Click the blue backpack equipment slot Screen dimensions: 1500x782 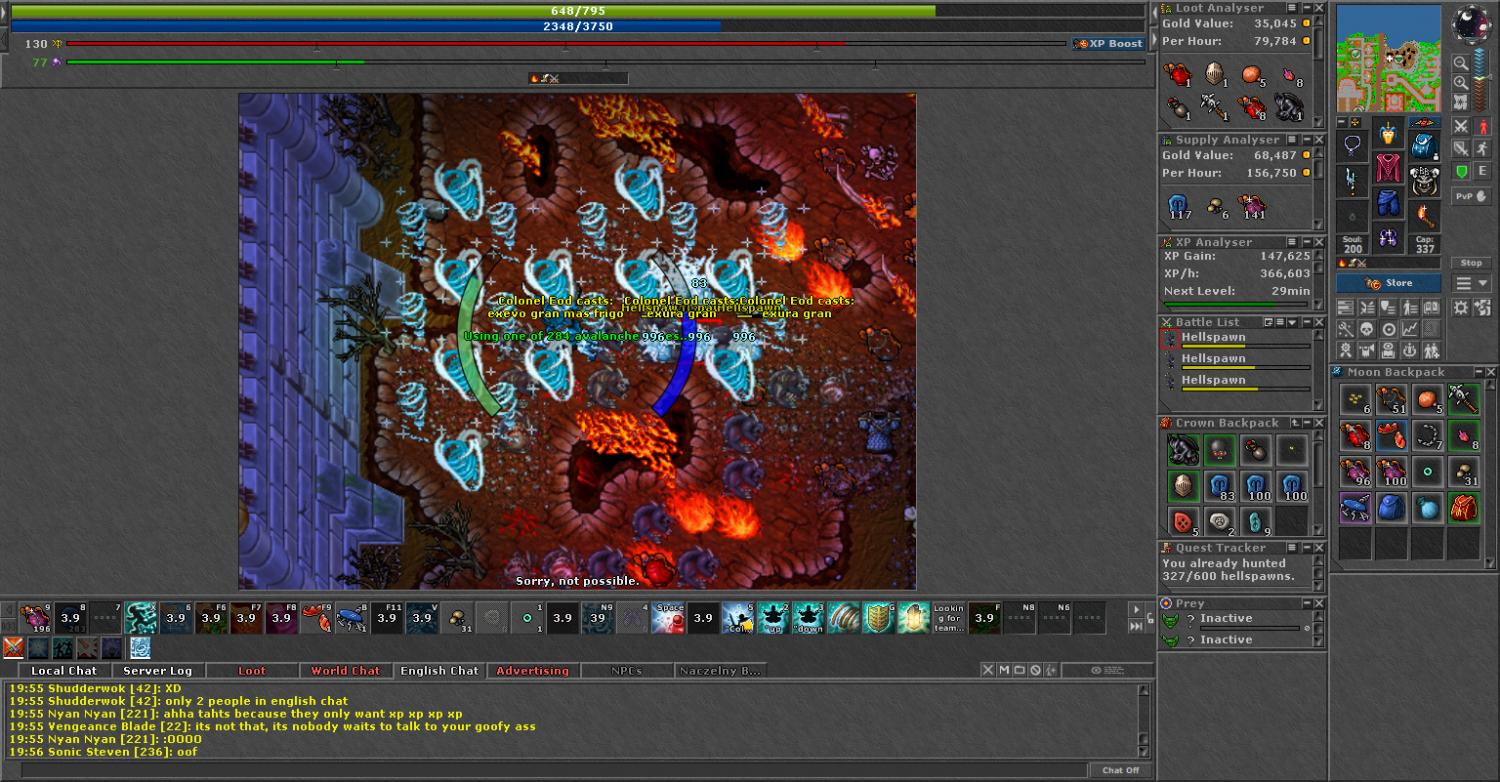1424,146
